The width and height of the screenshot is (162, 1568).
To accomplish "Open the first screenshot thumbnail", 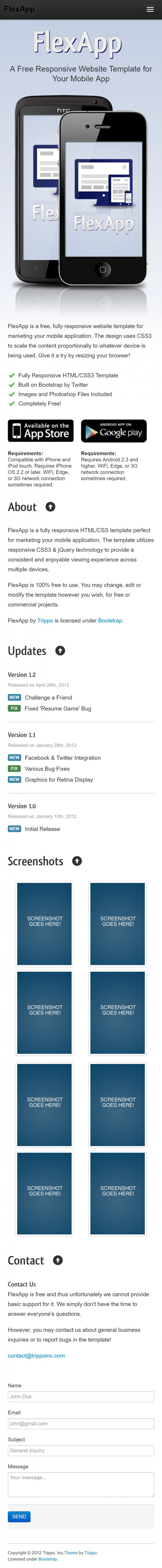I will [x=45, y=923].
